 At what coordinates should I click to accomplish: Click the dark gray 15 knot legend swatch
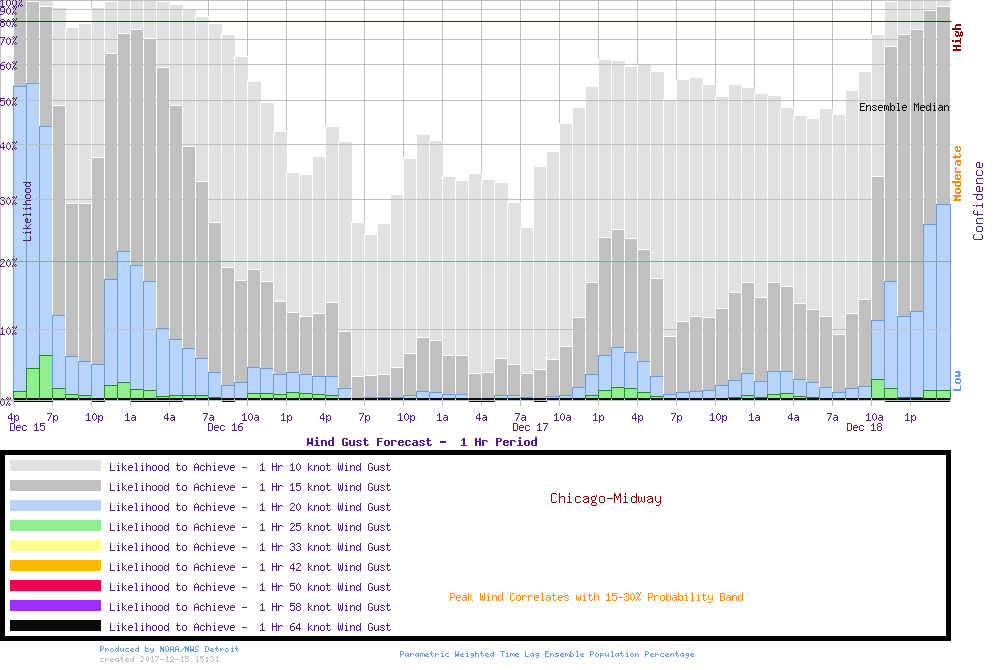[55, 486]
